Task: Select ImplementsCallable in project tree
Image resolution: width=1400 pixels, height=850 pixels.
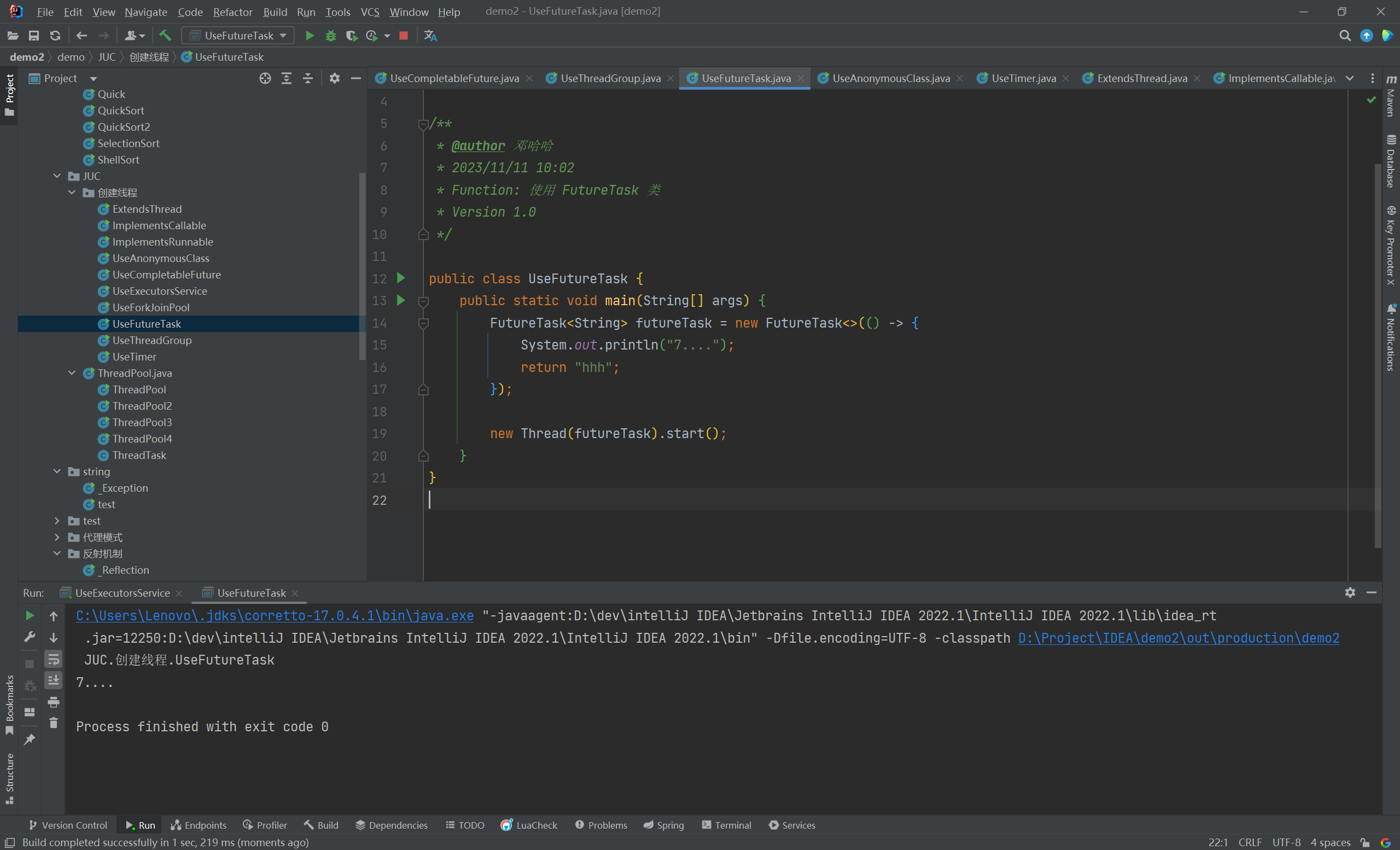Action: click(159, 225)
